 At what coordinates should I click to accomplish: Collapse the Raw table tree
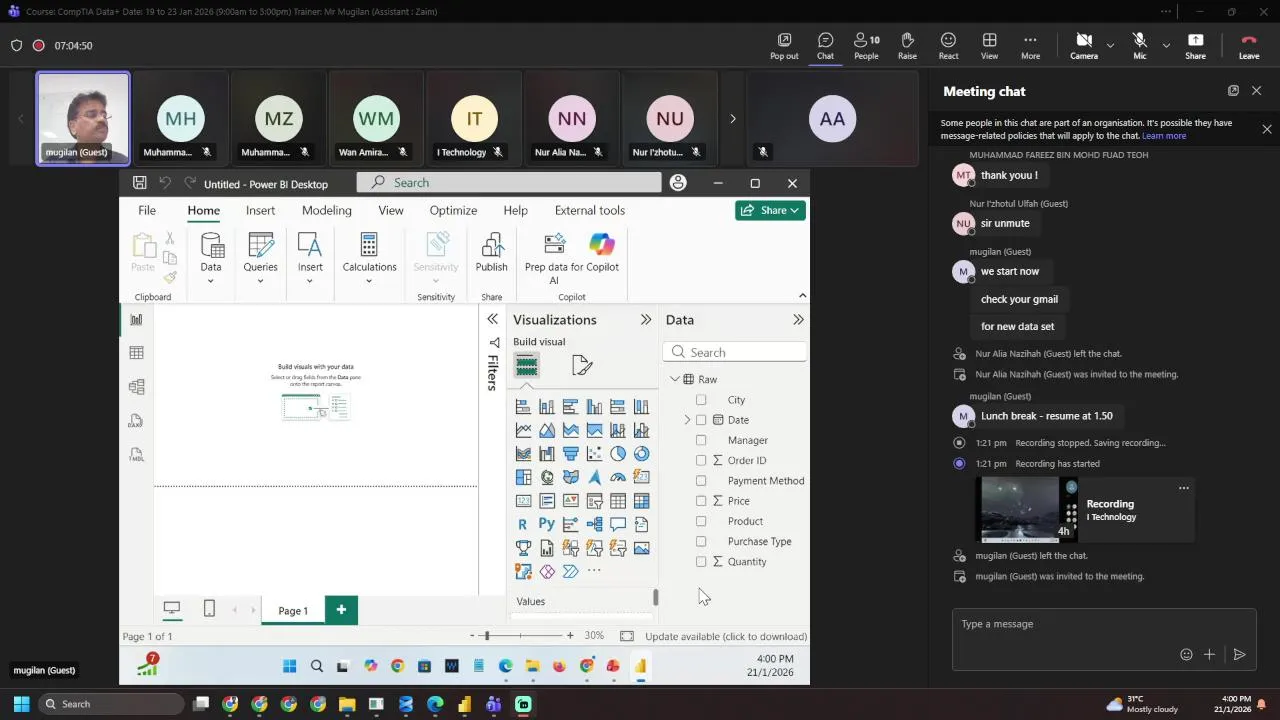(x=675, y=379)
